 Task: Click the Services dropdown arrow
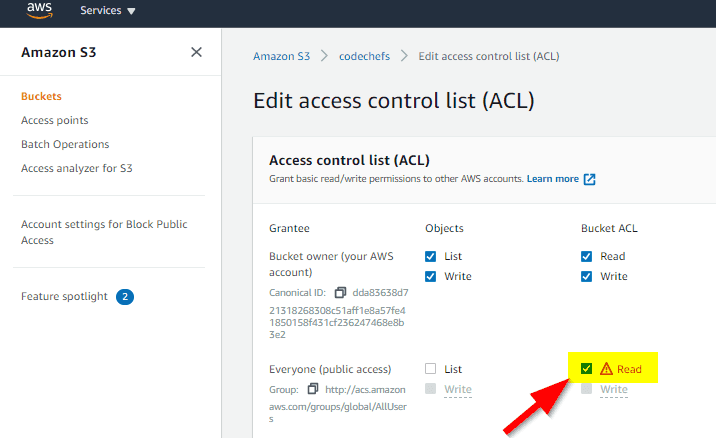click(x=132, y=11)
